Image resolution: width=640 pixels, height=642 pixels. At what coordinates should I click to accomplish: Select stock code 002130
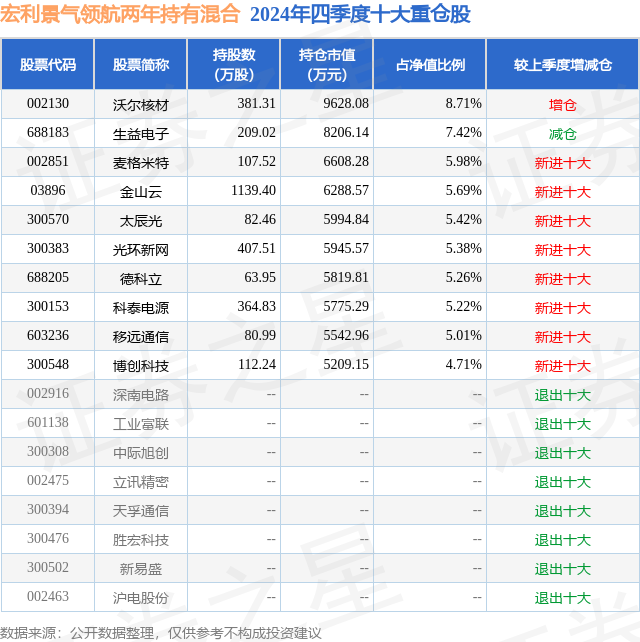click(x=48, y=104)
